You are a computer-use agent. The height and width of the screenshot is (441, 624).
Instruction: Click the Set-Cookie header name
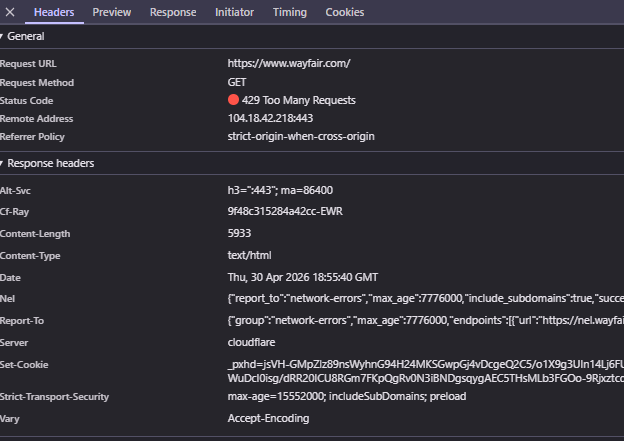[24, 365]
